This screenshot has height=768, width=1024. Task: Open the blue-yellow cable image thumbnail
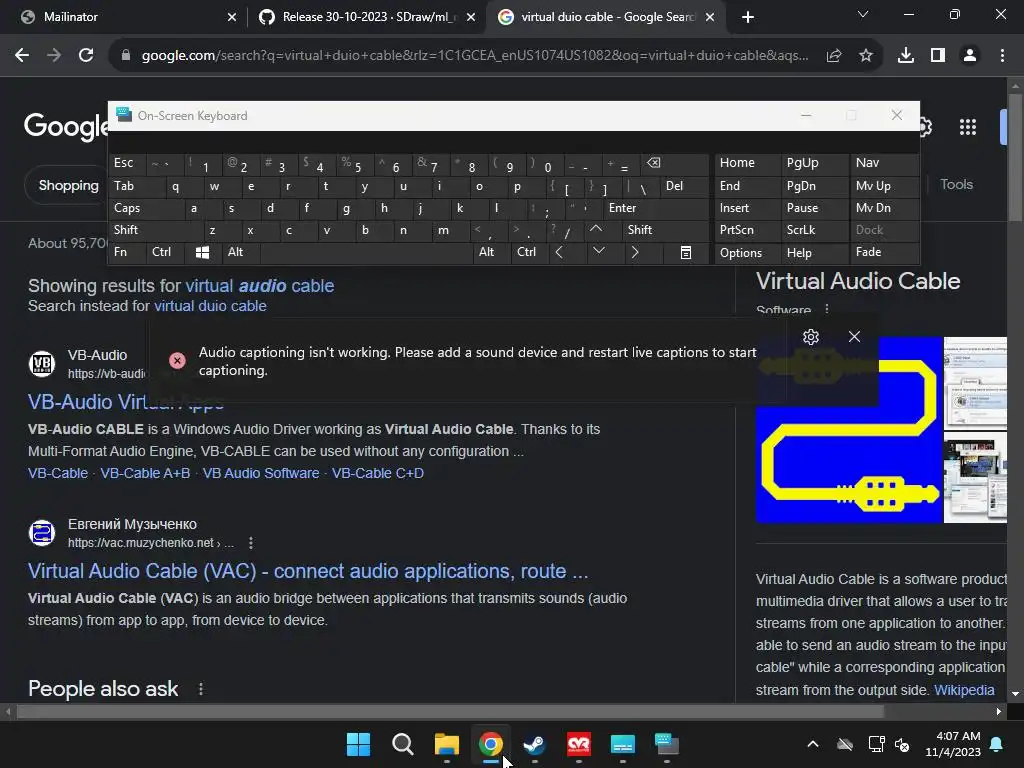[x=849, y=430]
